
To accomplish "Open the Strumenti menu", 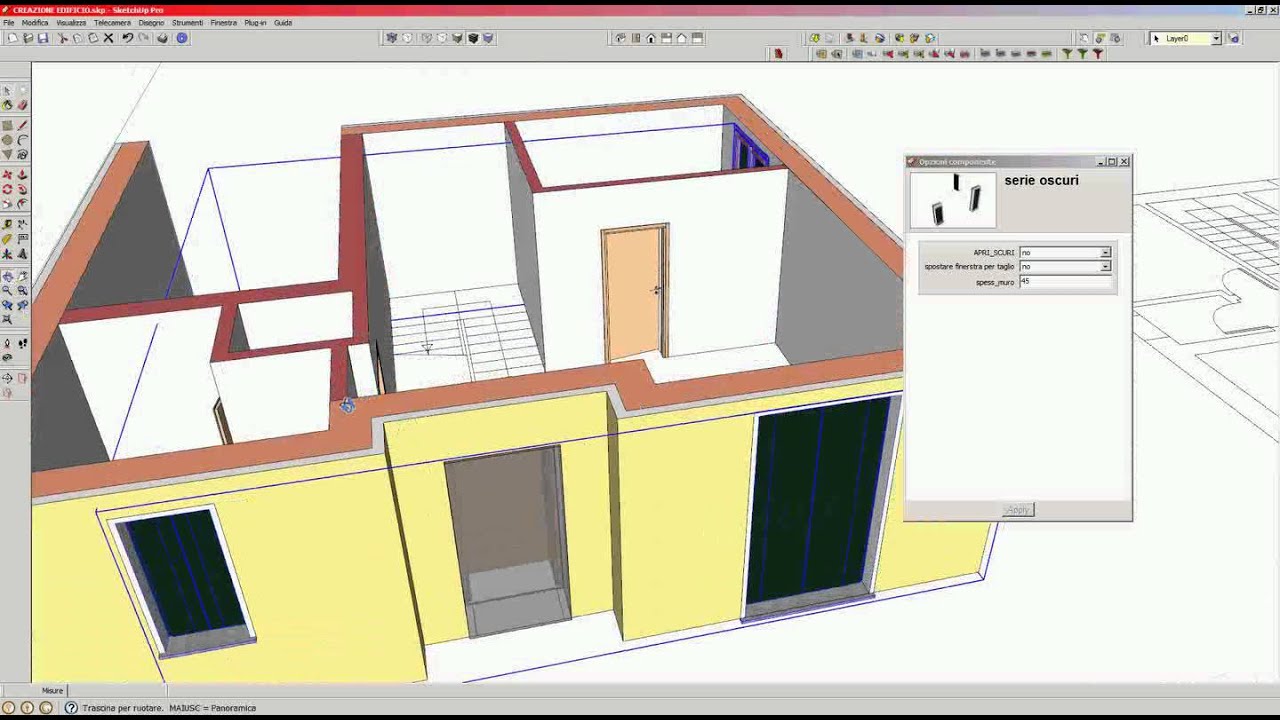I will pyautogui.click(x=187, y=22).
